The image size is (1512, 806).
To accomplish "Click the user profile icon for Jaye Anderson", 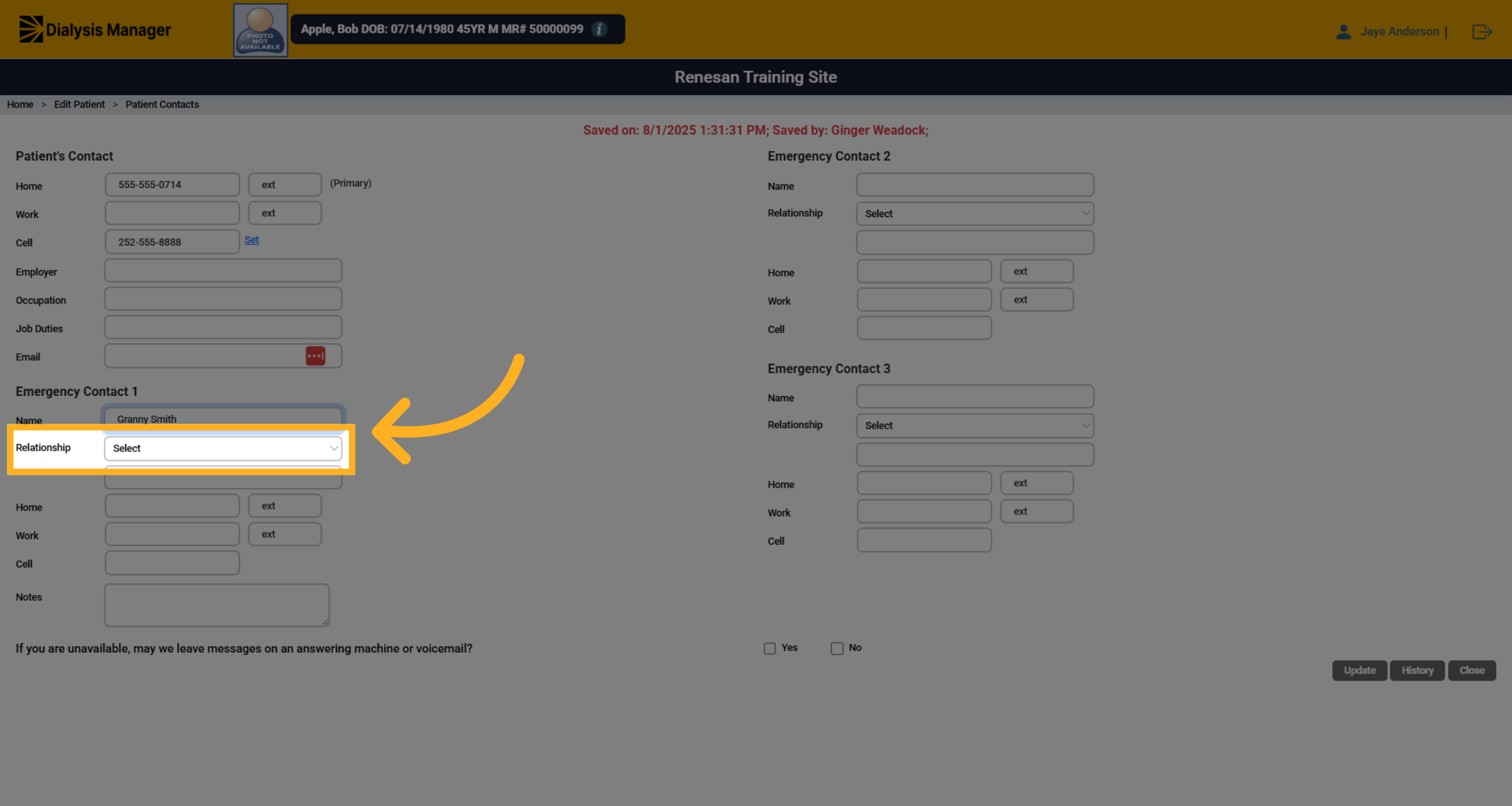I will click(x=1343, y=31).
